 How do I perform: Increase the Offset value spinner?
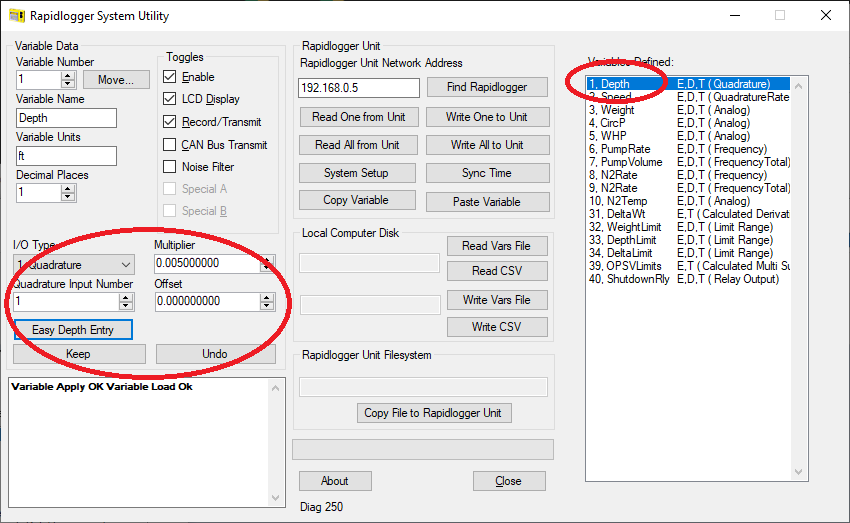coord(267,298)
